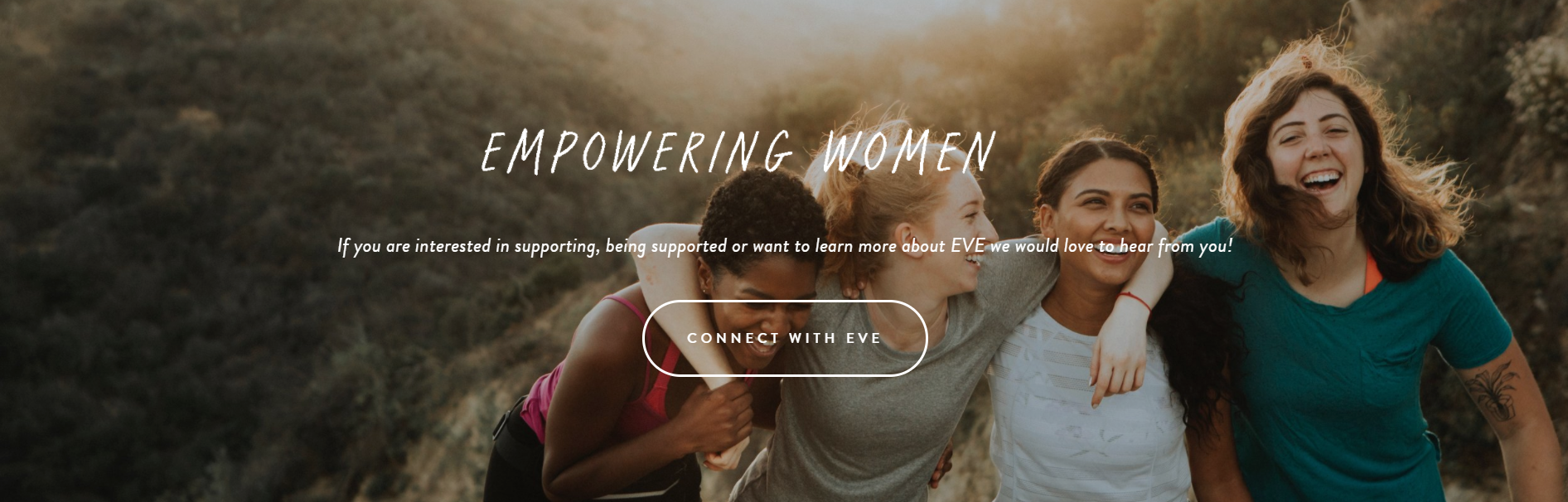Click the word EMPOWERING in the headline
1568x502 pixels.
click(x=636, y=152)
